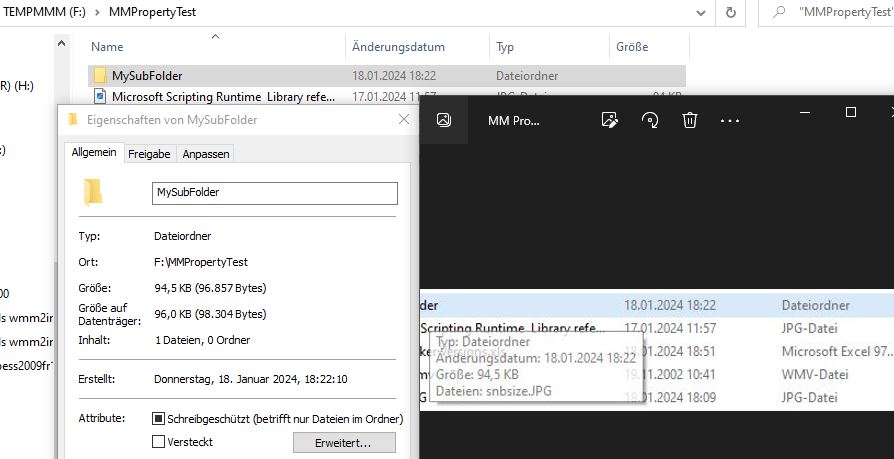Click the MySubFolder folder icon in file list

[100, 75]
